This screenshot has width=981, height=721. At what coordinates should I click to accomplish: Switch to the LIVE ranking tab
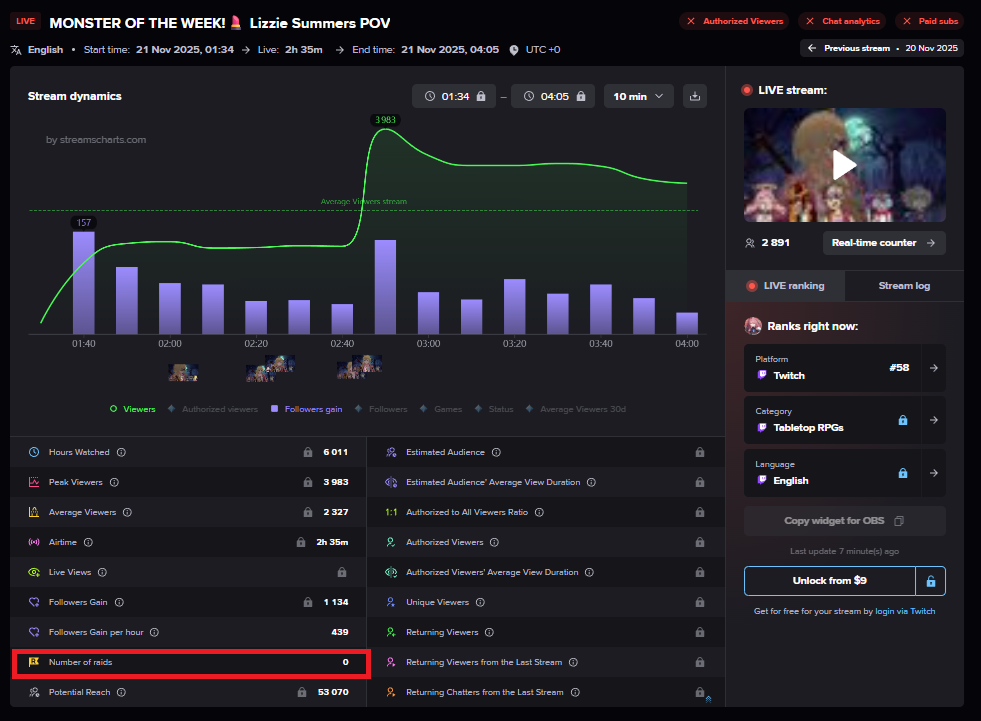(785, 286)
